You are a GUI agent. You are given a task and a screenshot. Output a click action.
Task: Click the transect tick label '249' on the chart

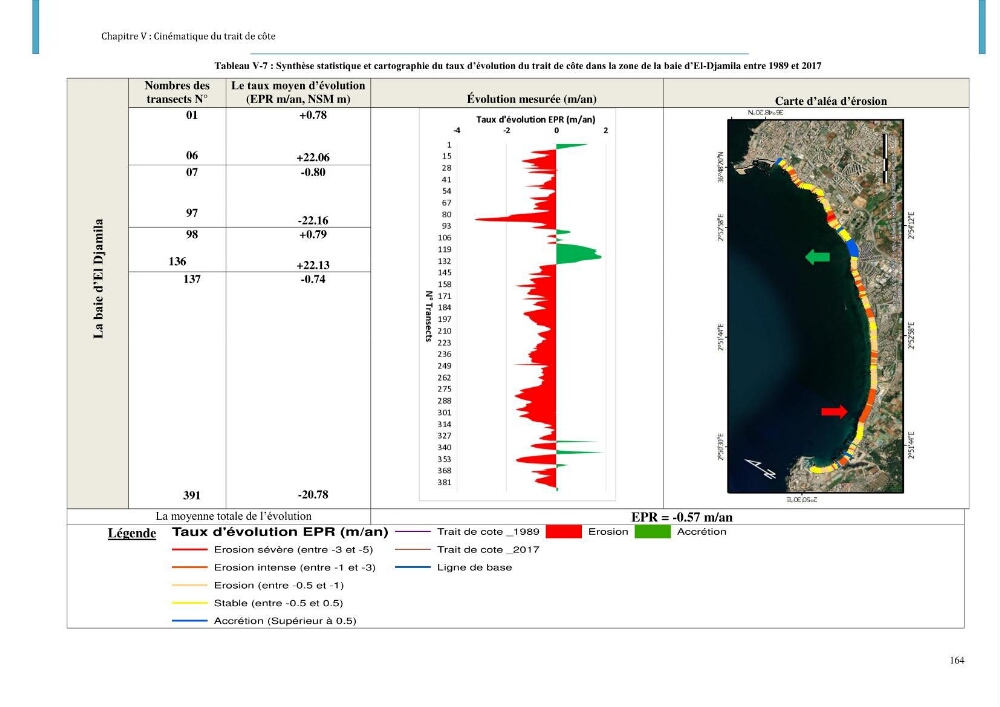(x=445, y=366)
